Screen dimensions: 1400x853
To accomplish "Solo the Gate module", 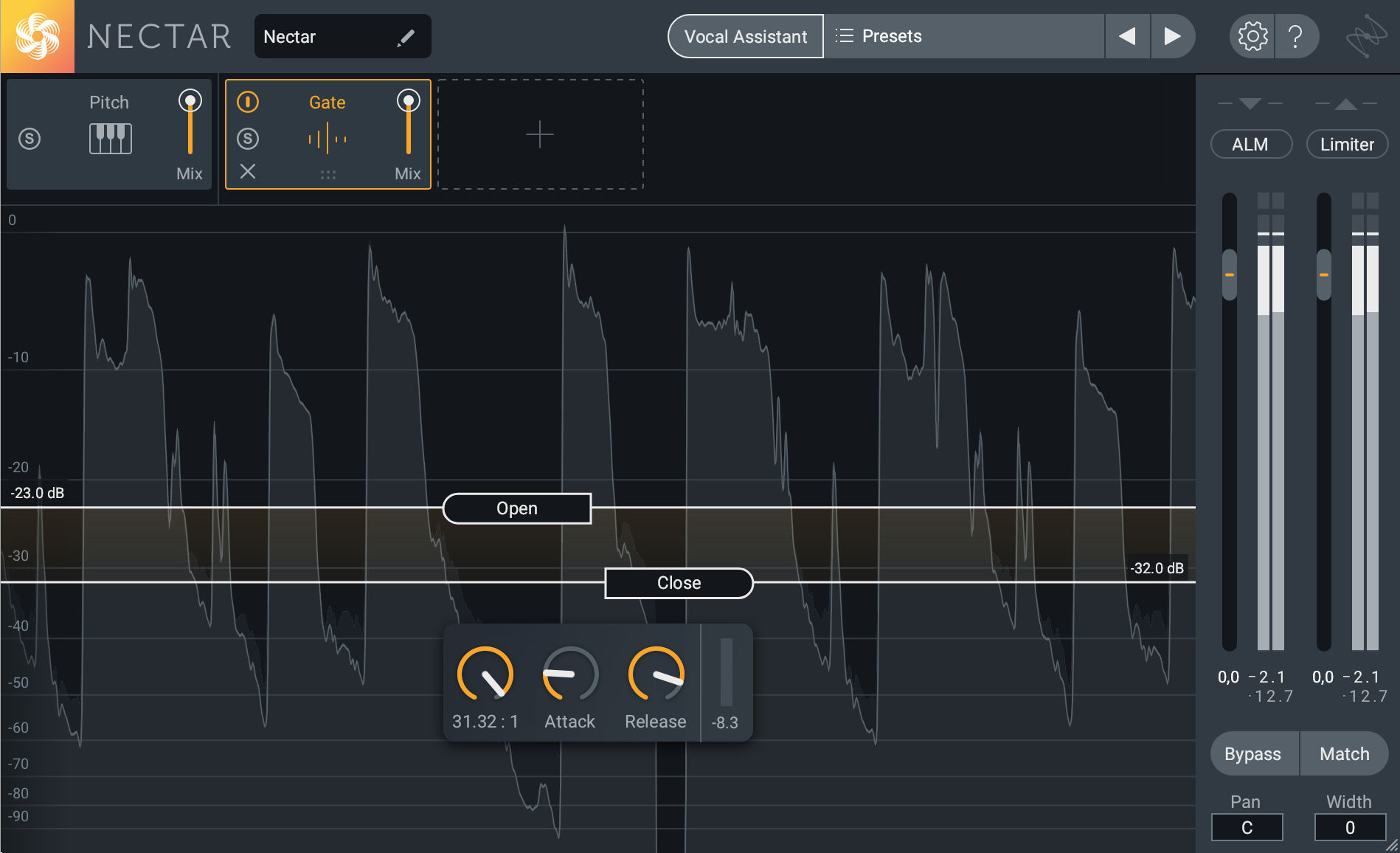I will click(248, 138).
